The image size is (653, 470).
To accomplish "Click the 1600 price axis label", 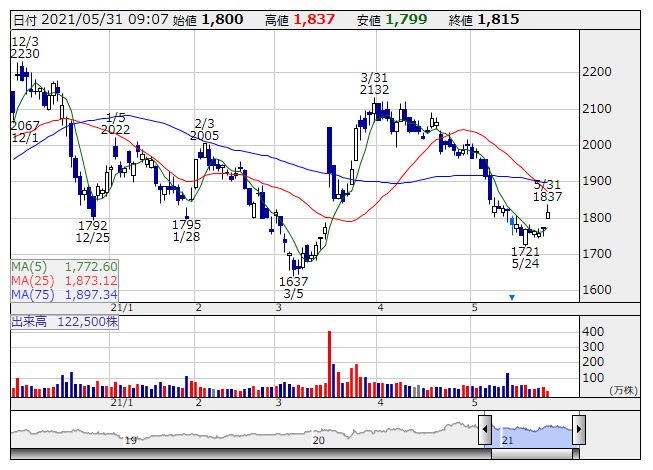I will click(596, 290).
